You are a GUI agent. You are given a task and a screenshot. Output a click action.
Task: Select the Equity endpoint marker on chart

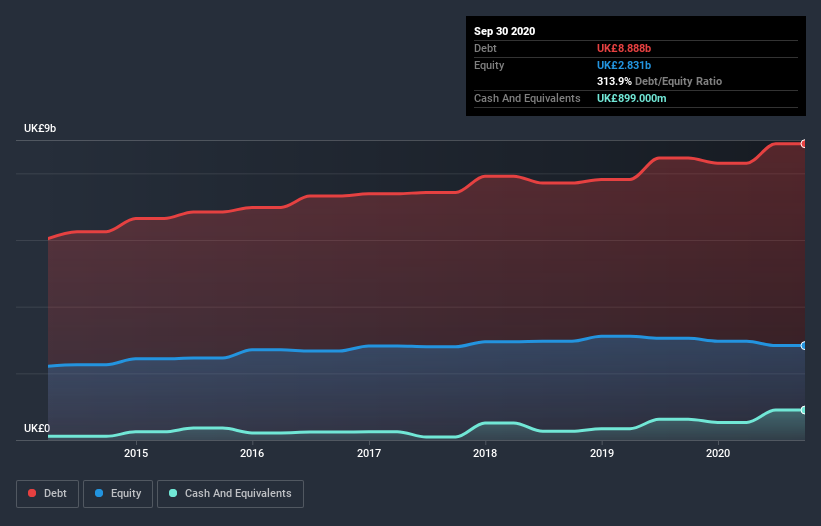pos(804,345)
